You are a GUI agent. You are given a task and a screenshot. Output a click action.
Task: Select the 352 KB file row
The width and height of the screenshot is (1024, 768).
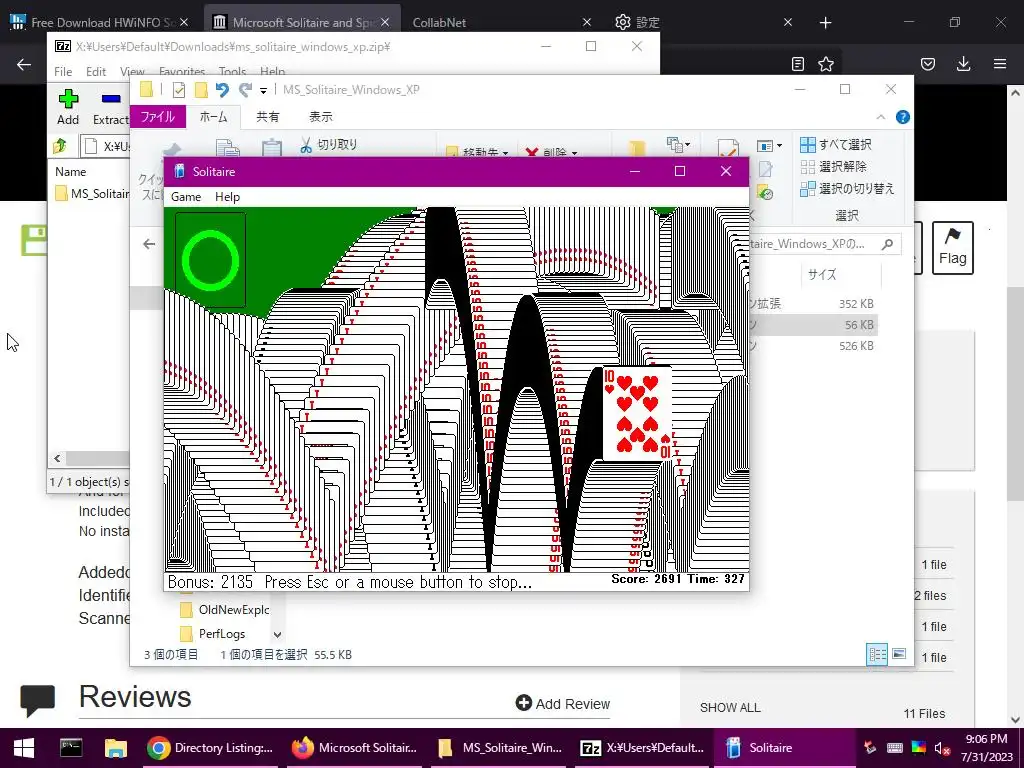812,304
